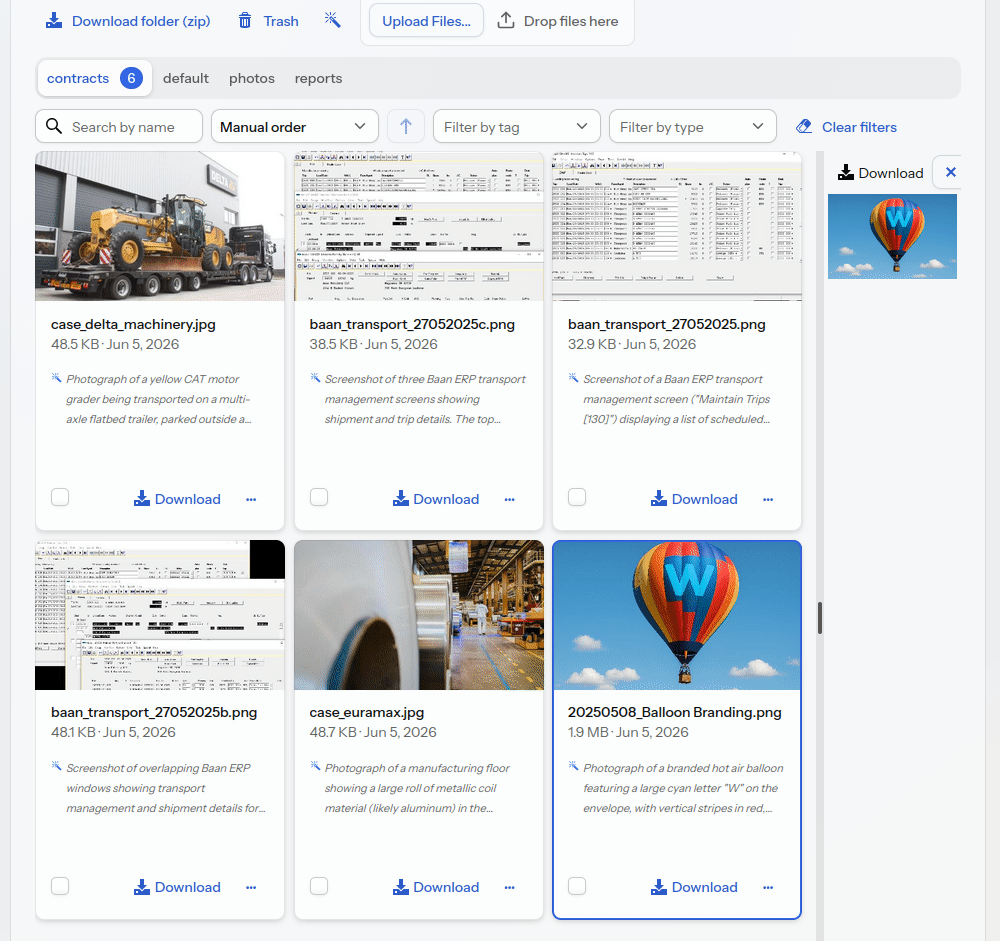Open the CAT motor grader thumbnail
1000x941 pixels.
(x=160, y=226)
